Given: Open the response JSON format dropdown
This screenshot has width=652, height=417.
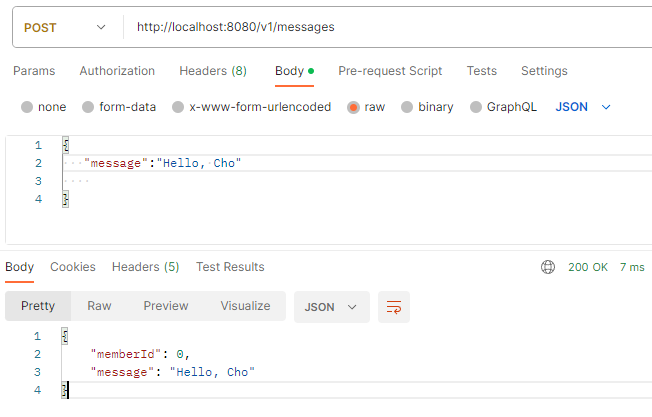Looking at the screenshot, I should [x=331, y=307].
